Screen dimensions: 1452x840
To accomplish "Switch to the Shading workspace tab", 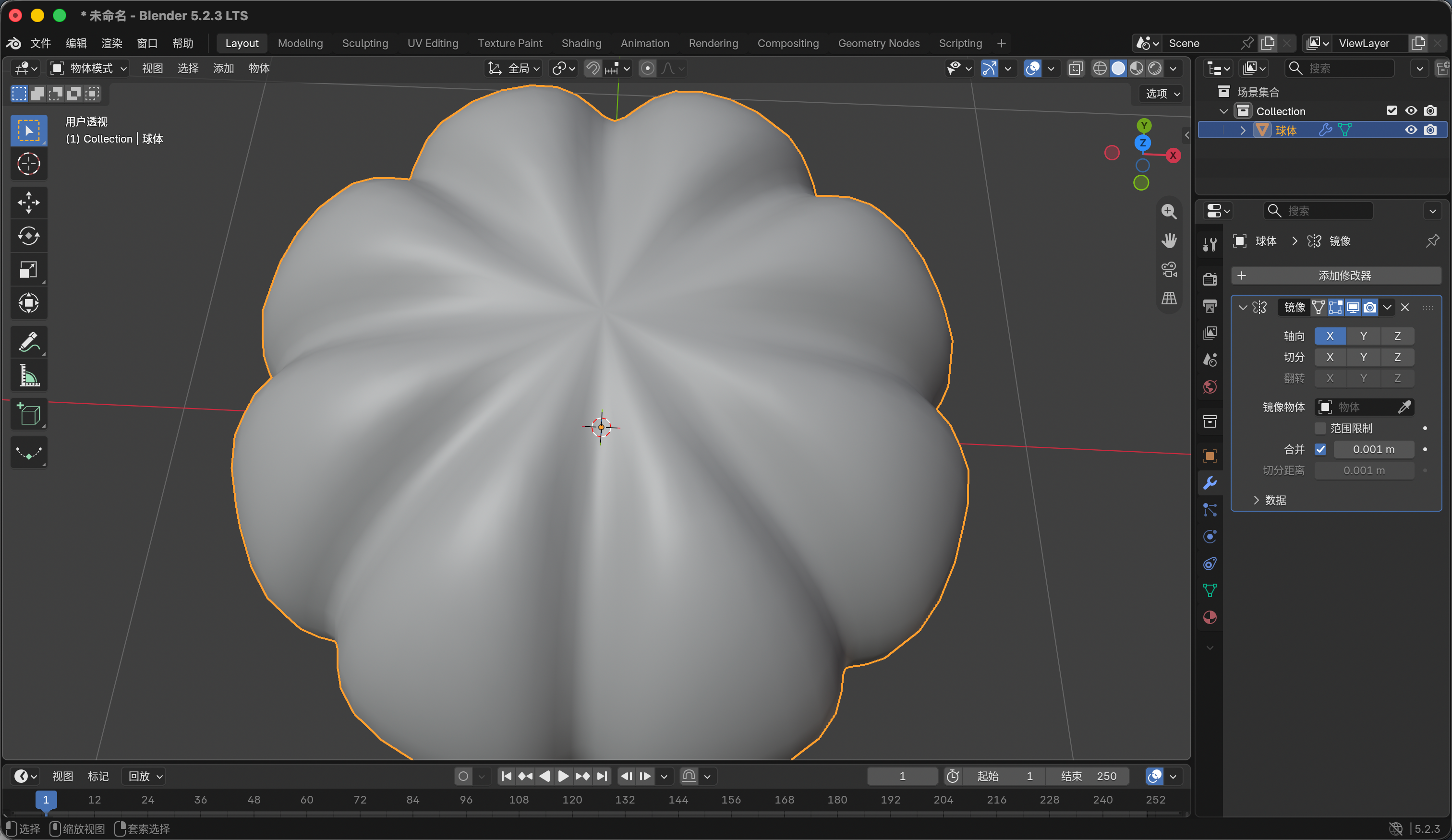I will tap(581, 43).
